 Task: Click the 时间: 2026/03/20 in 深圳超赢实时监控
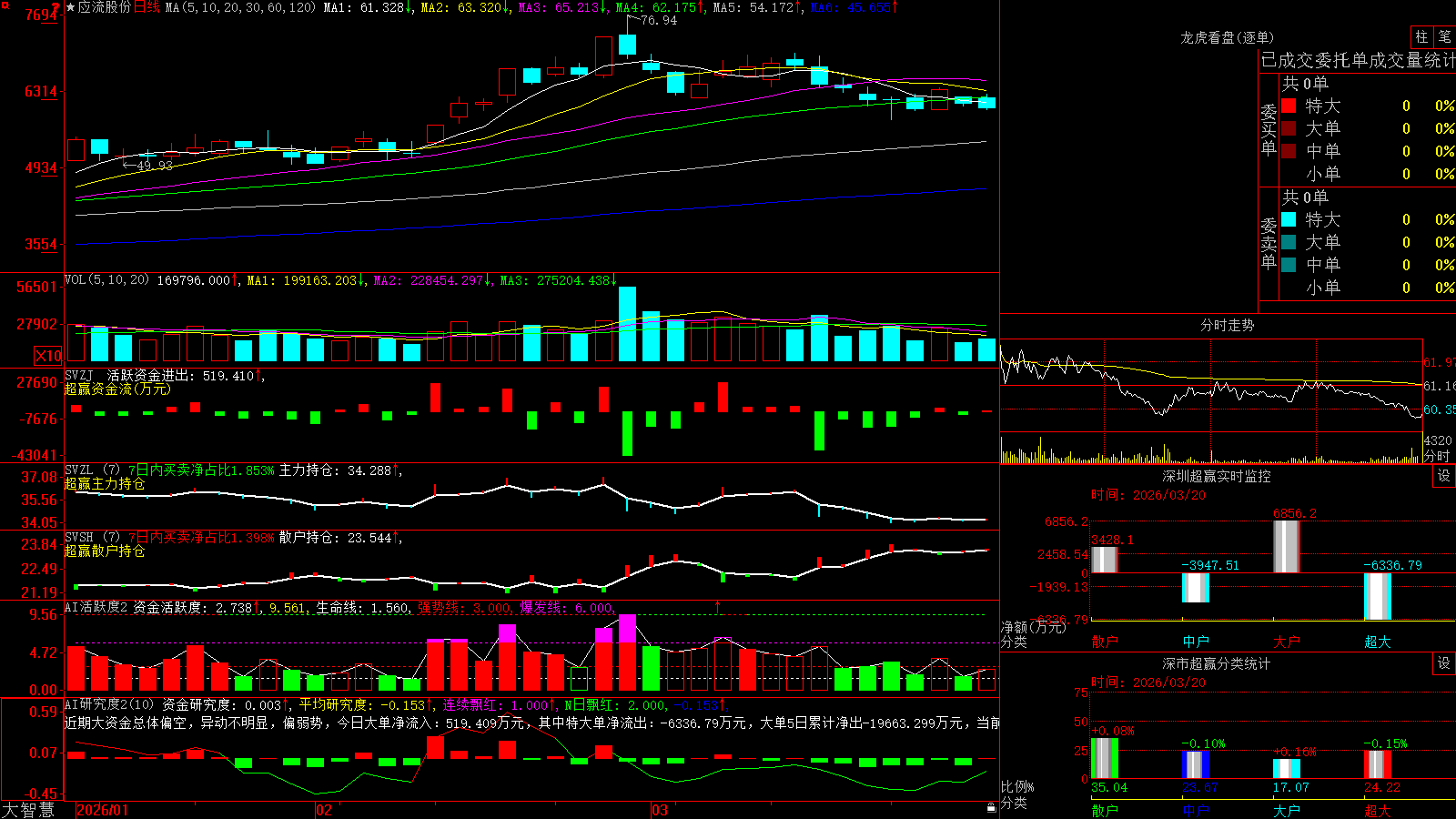1148,495
